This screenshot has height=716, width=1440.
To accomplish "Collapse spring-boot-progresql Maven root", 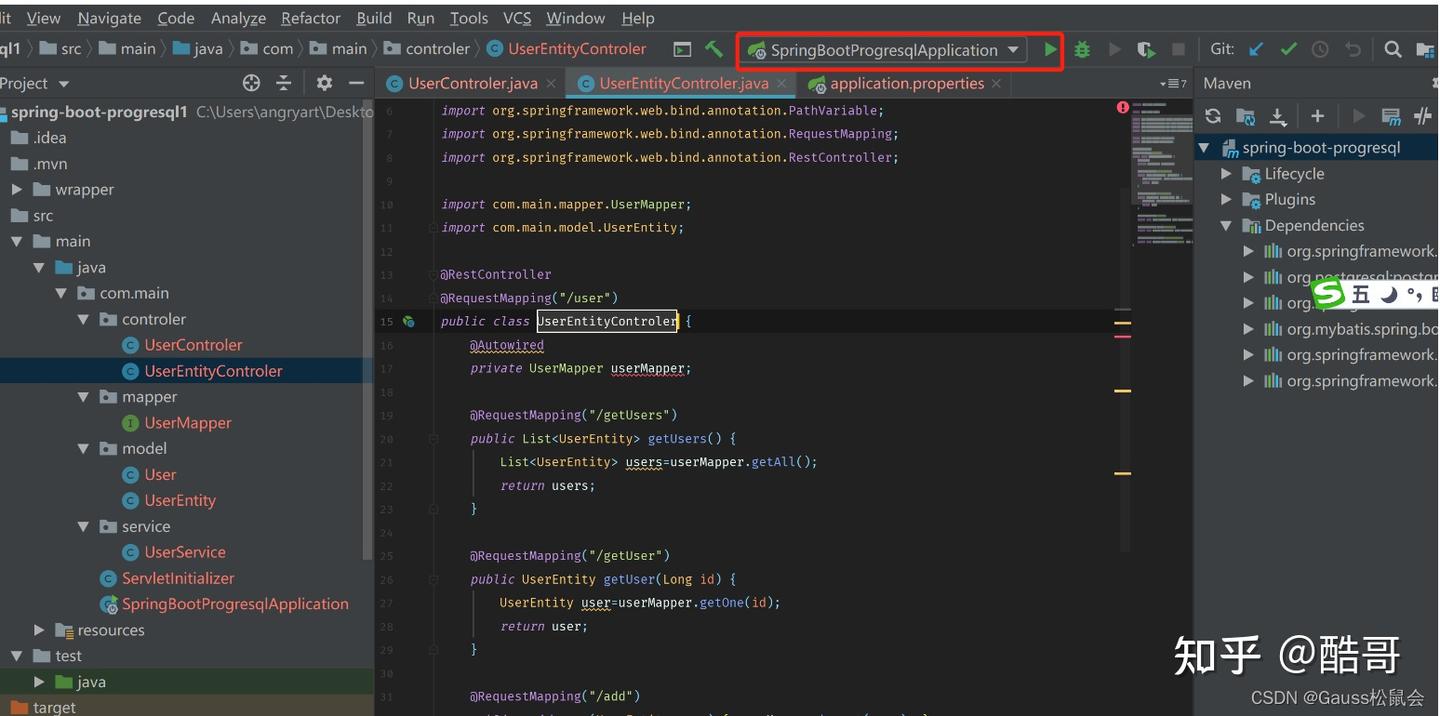I will [x=1204, y=147].
